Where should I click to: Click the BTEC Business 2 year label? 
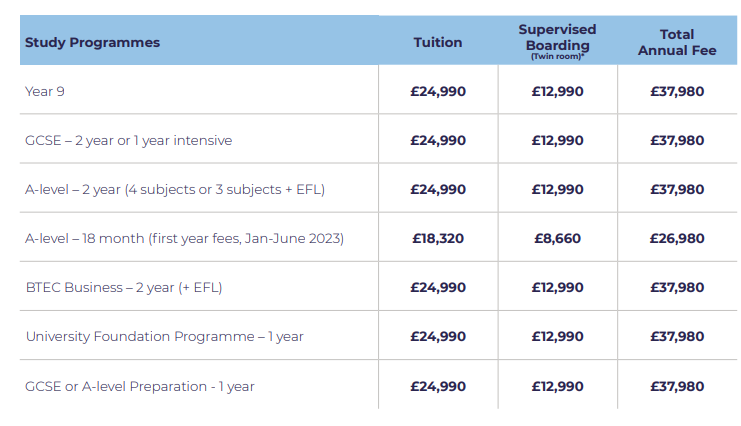coord(124,287)
